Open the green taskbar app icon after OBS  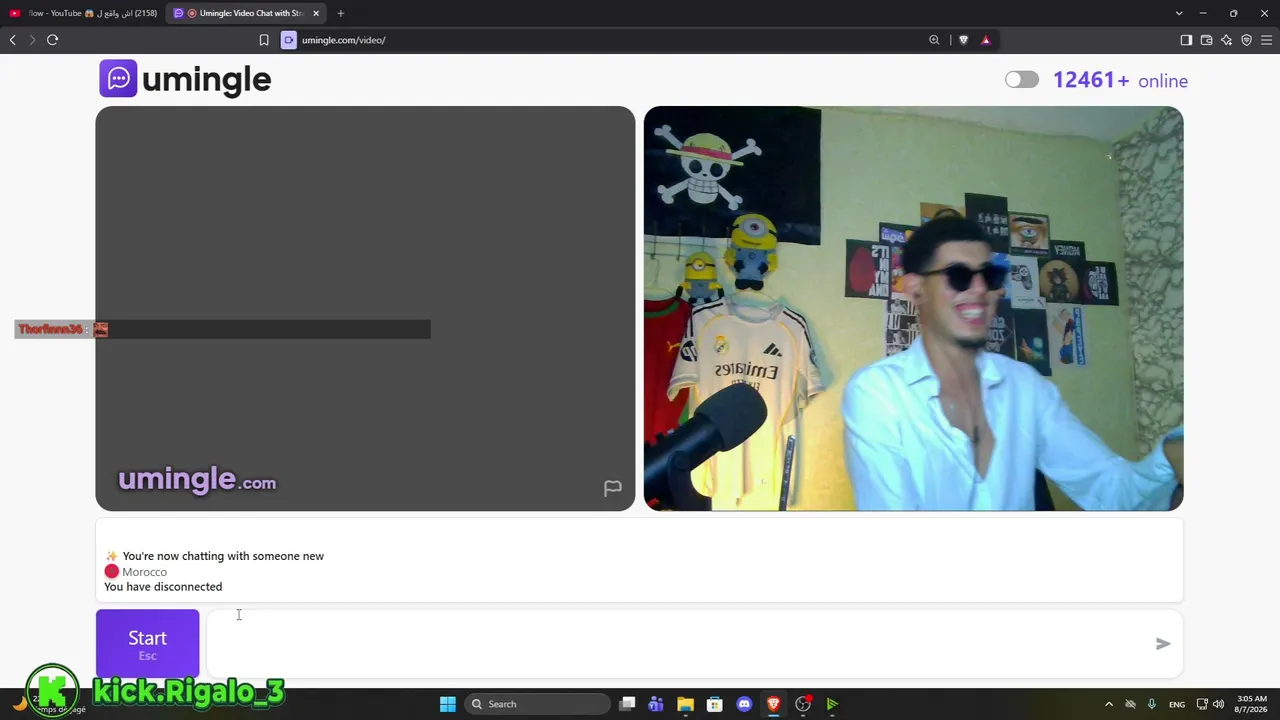pos(832,704)
